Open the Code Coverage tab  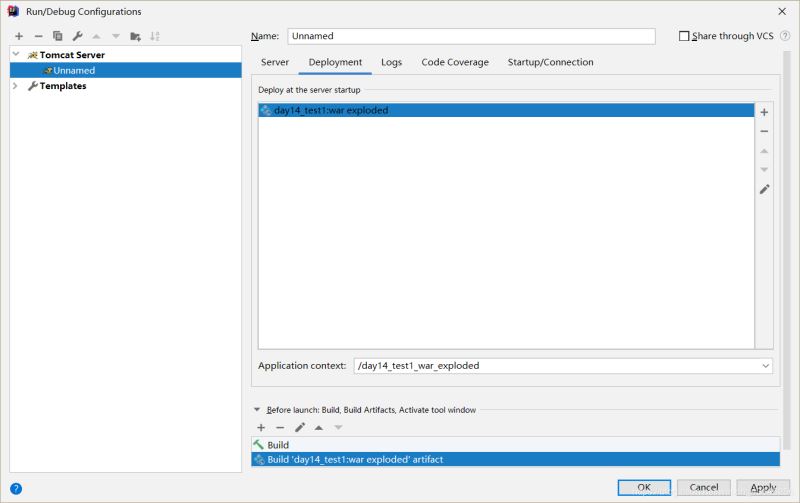tap(455, 62)
